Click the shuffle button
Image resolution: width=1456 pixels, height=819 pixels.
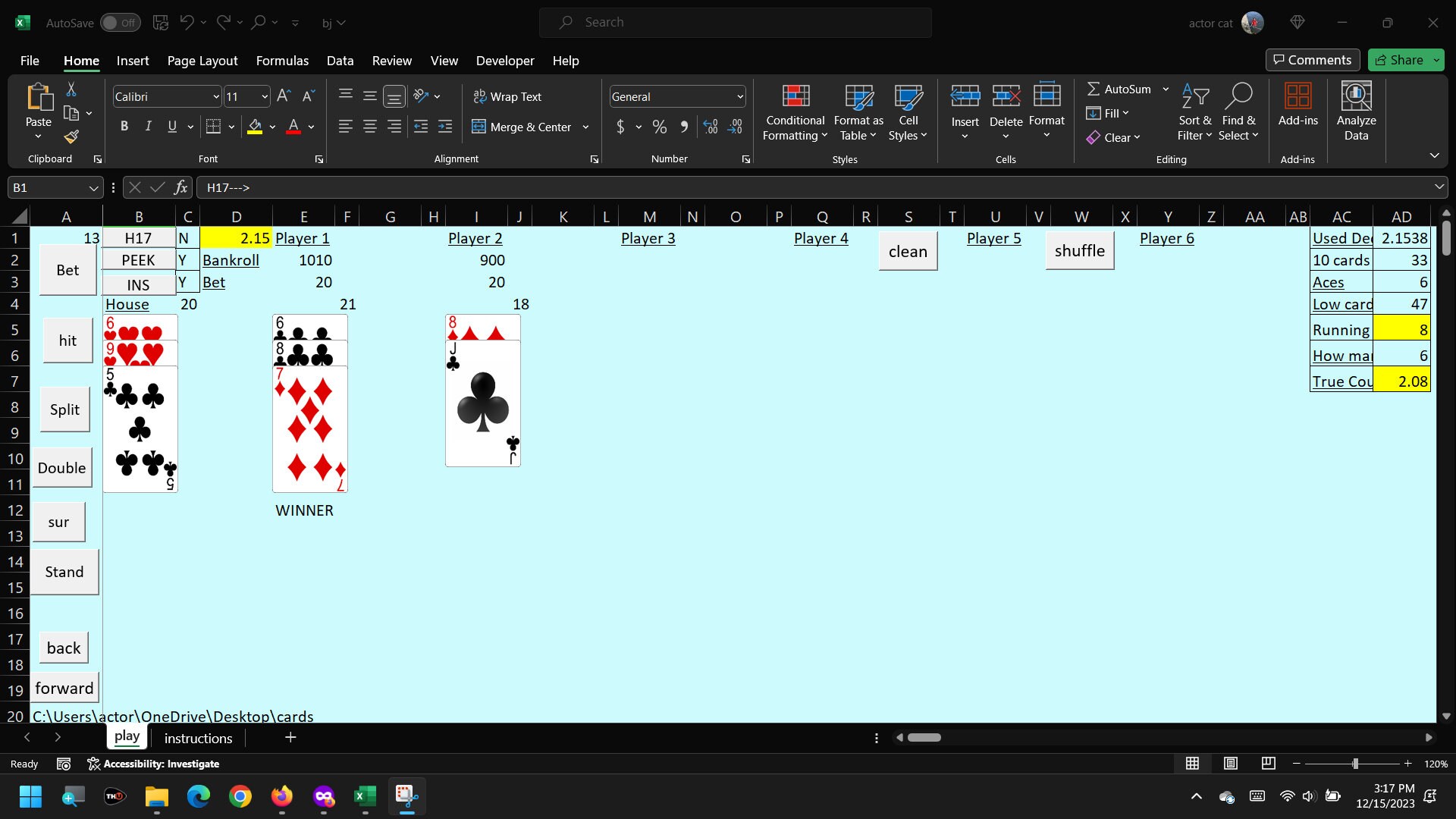tap(1079, 250)
